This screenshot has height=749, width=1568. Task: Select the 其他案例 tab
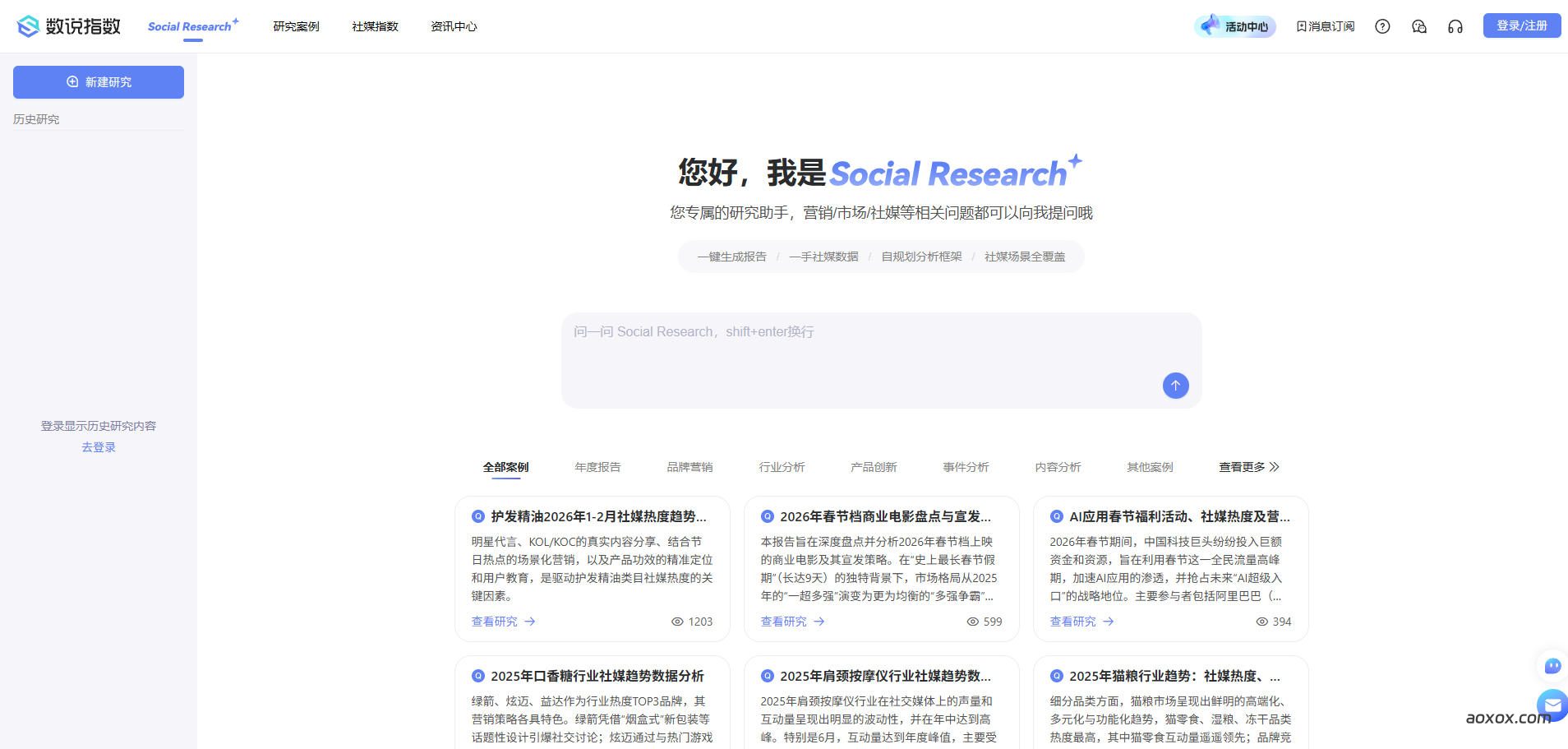1150,467
